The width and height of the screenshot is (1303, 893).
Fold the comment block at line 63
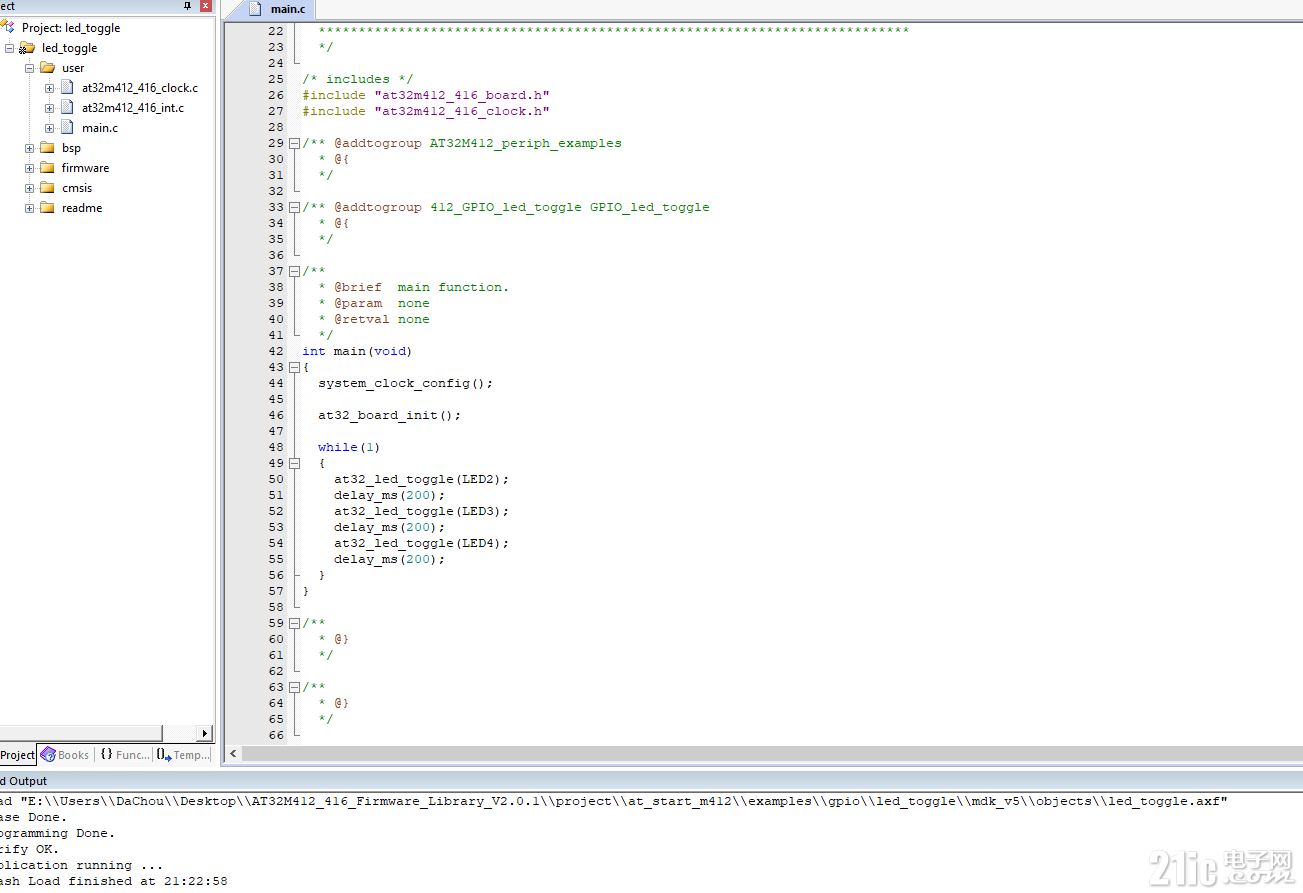pyautogui.click(x=294, y=687)
